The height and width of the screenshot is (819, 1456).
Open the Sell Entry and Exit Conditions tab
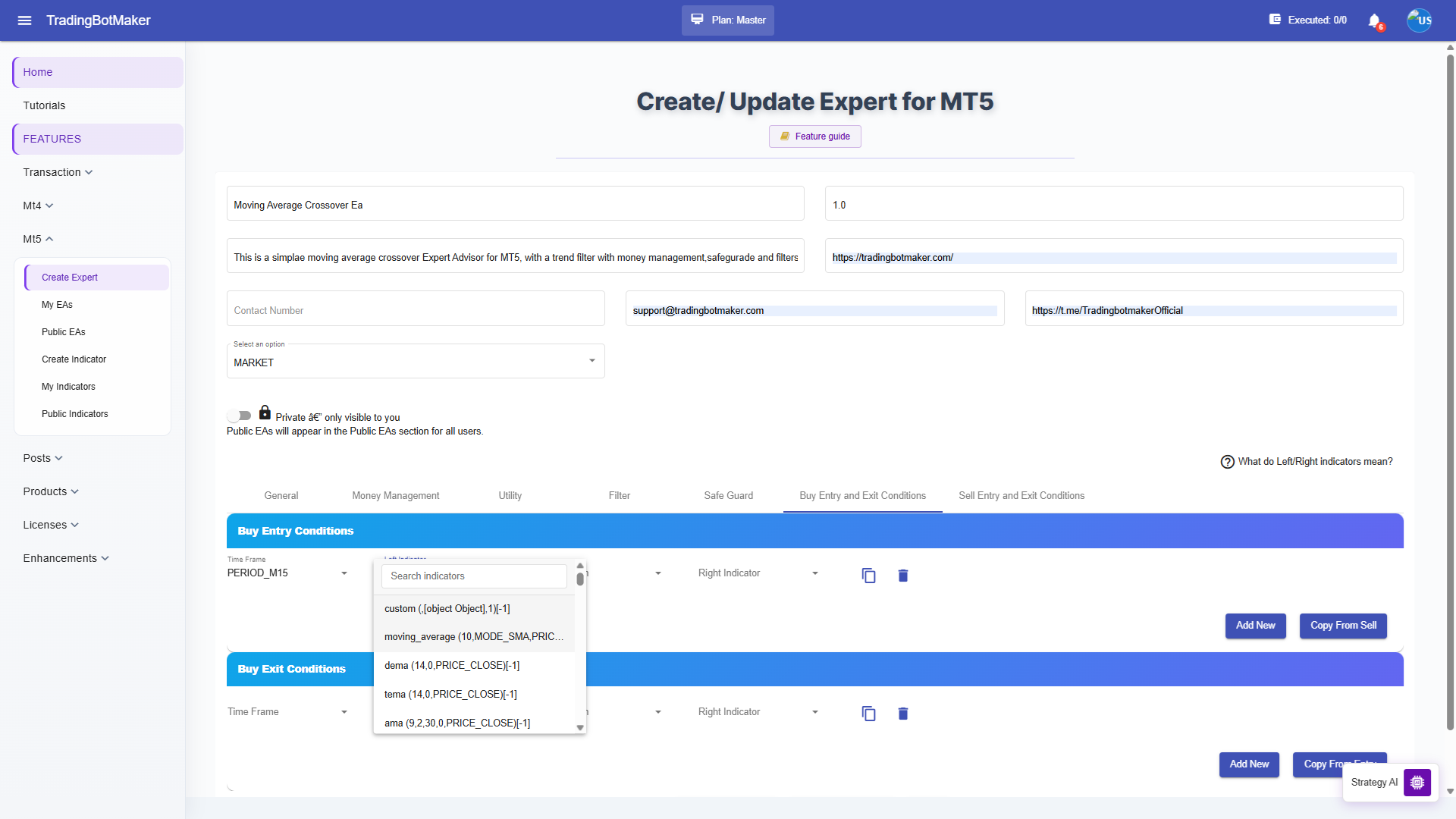[1021, 496]
